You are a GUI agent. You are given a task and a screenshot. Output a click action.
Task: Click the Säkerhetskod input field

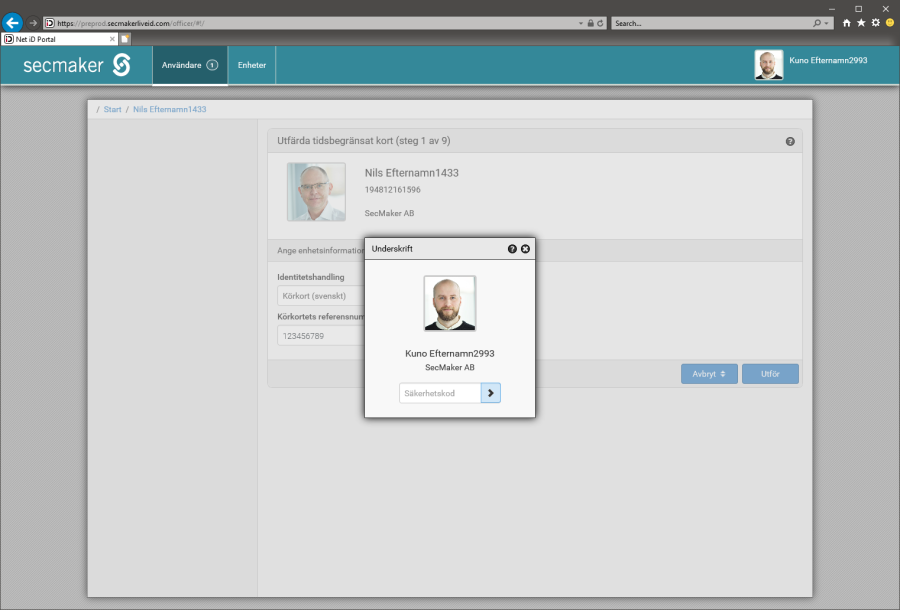click(440, 393)
